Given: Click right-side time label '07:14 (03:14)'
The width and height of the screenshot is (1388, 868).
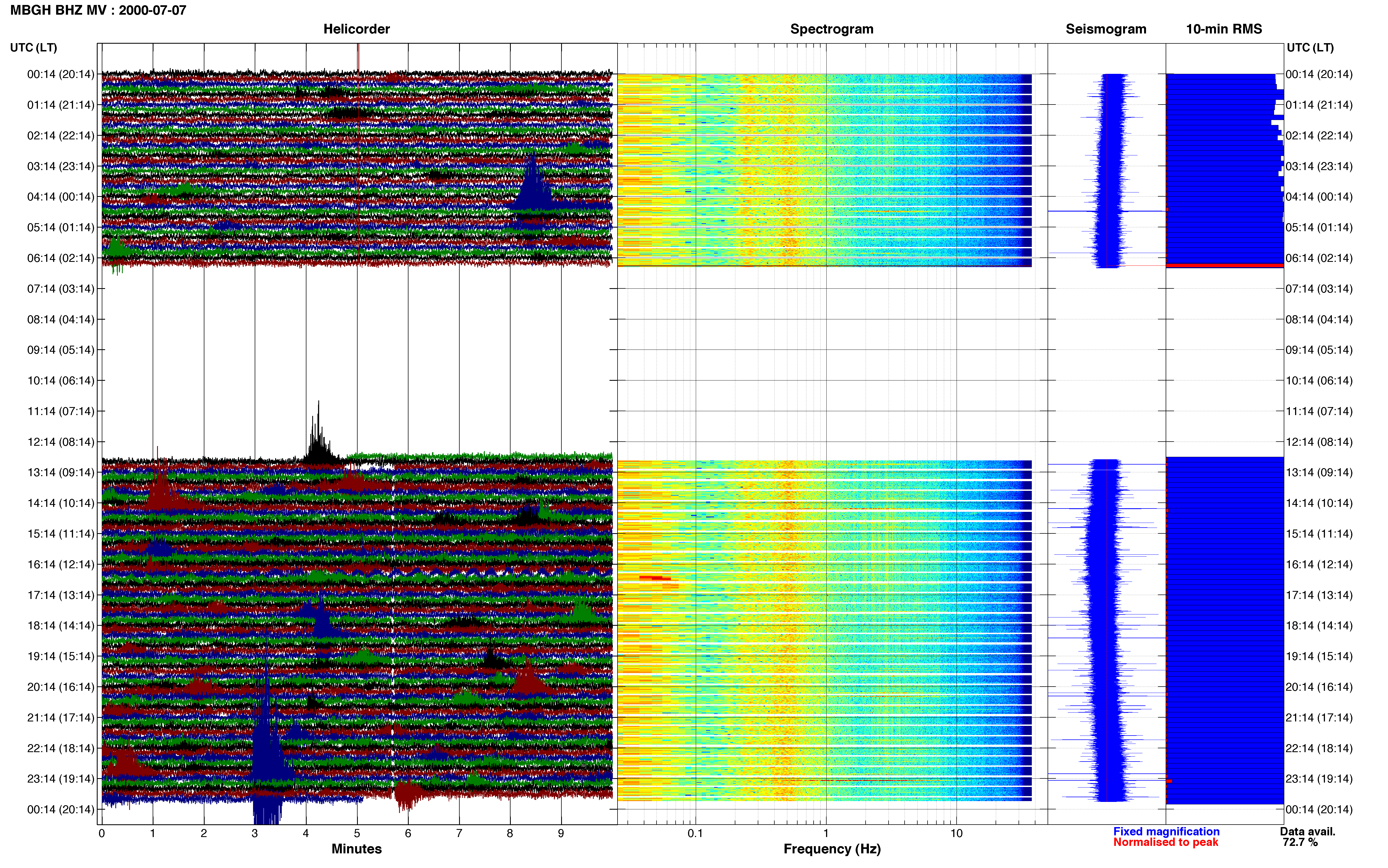Looking at the screenshot, I should [1319, 289].
